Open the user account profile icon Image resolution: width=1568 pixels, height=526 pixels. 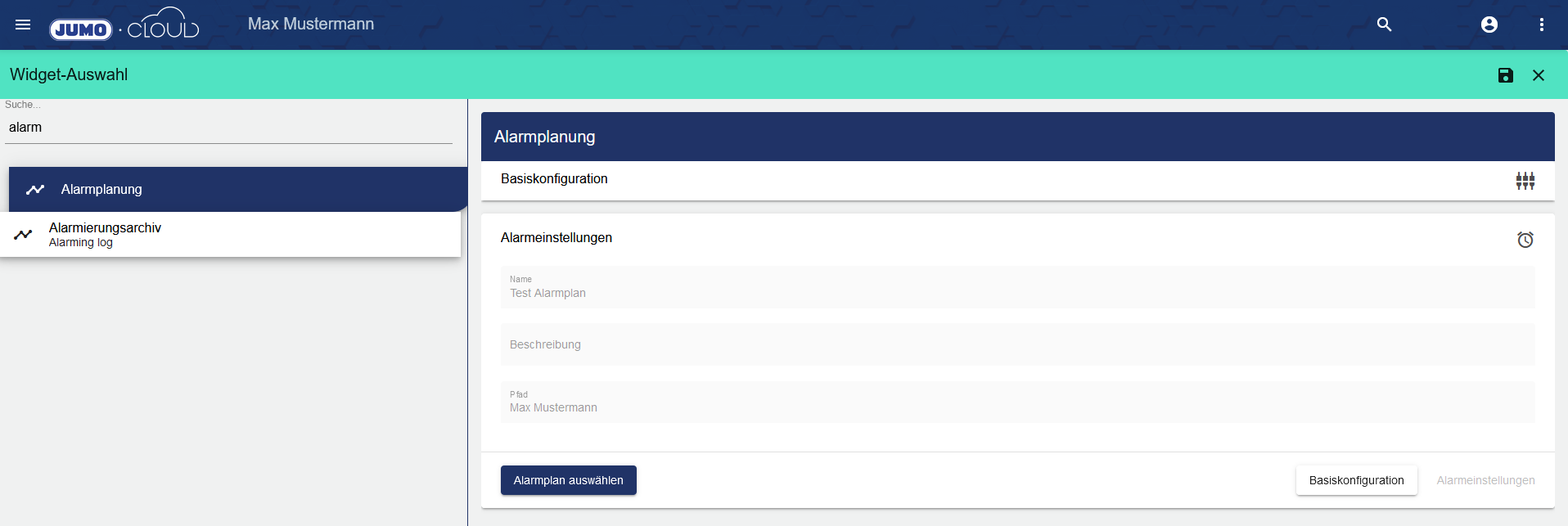[x=1489, y=25]
